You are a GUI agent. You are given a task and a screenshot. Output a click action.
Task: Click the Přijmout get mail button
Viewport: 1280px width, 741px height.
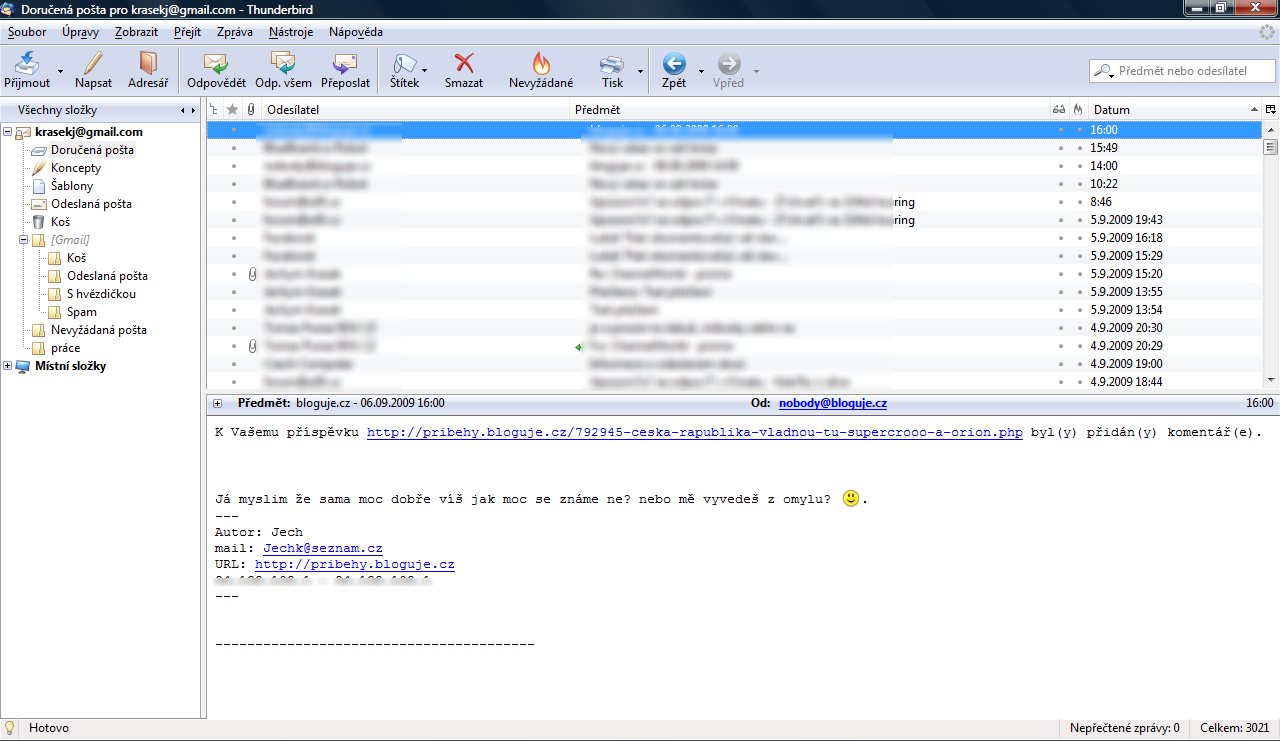27,70
